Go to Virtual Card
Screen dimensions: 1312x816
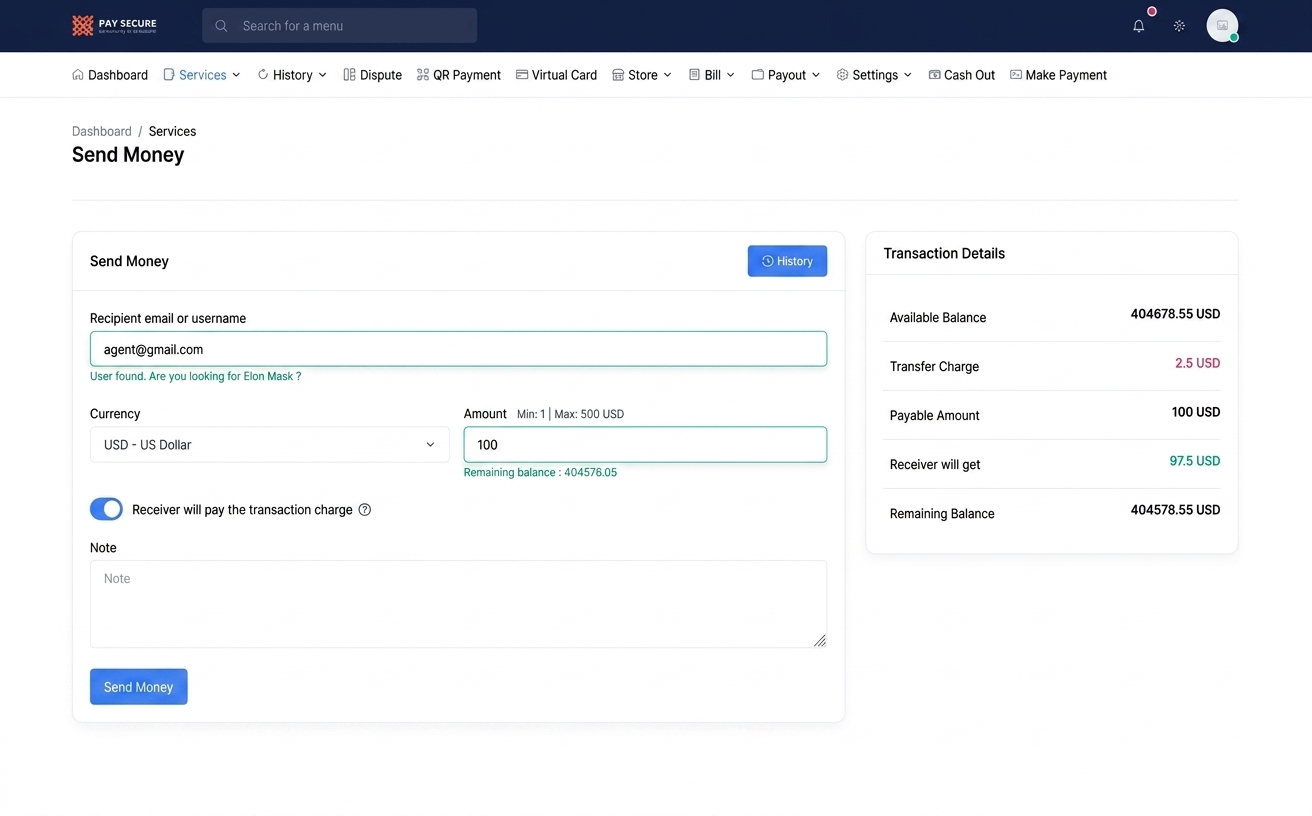tap(556, 75)
